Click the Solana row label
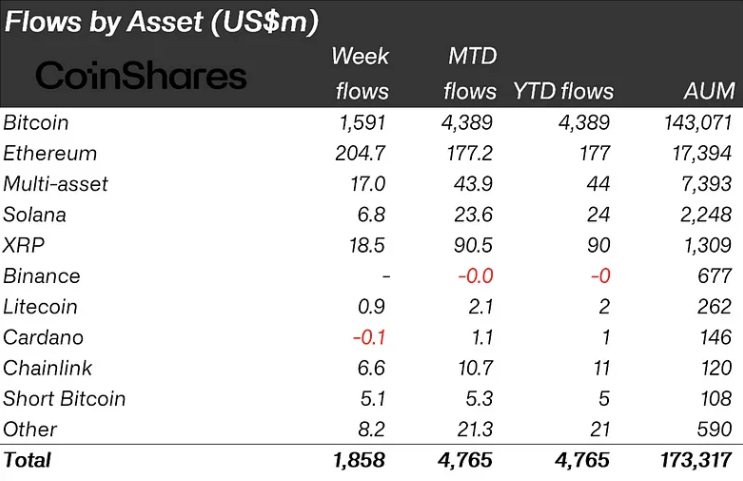The width and height of the screenshot is (743, 481). [34, 215]
